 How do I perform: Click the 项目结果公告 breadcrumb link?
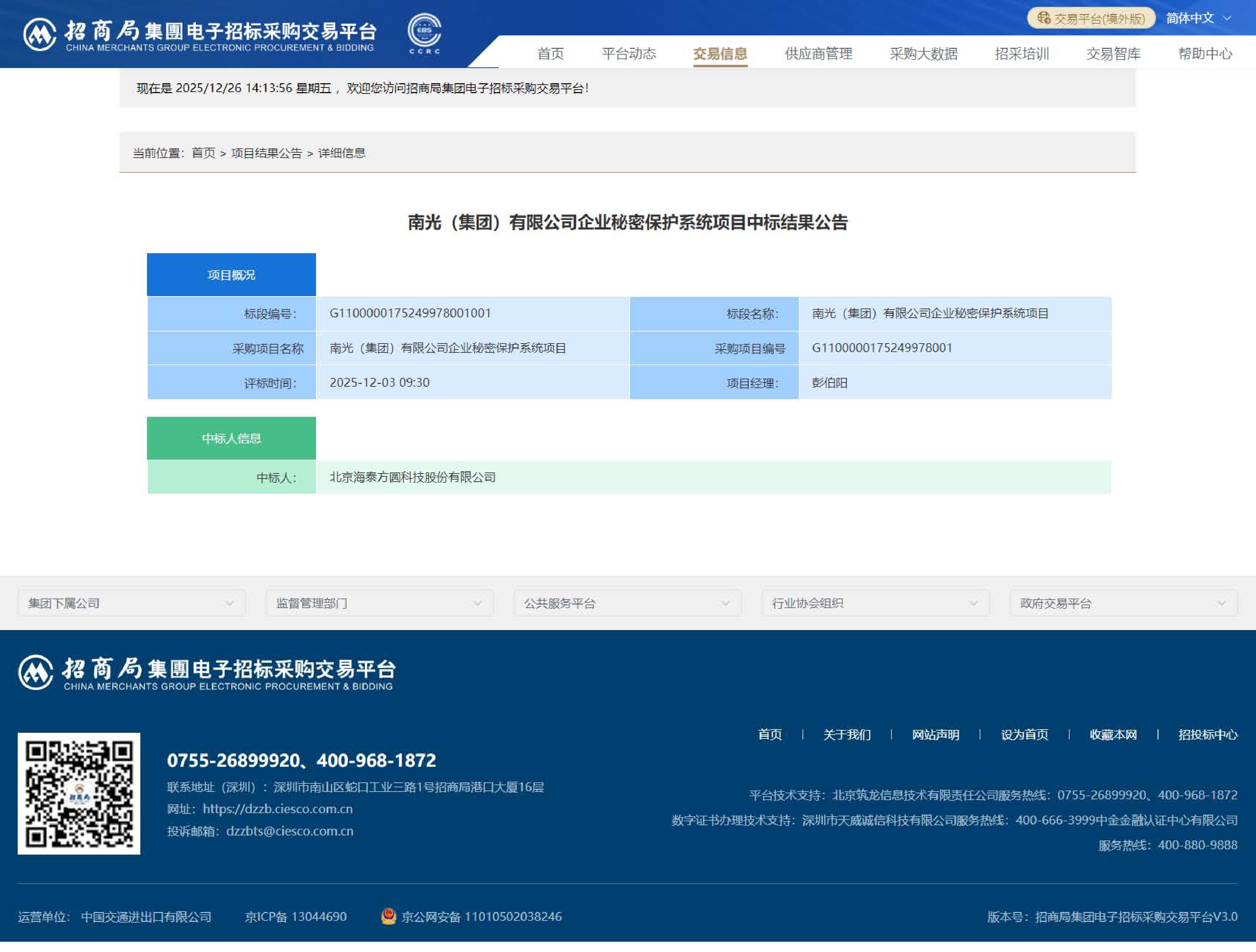(266, 153)
